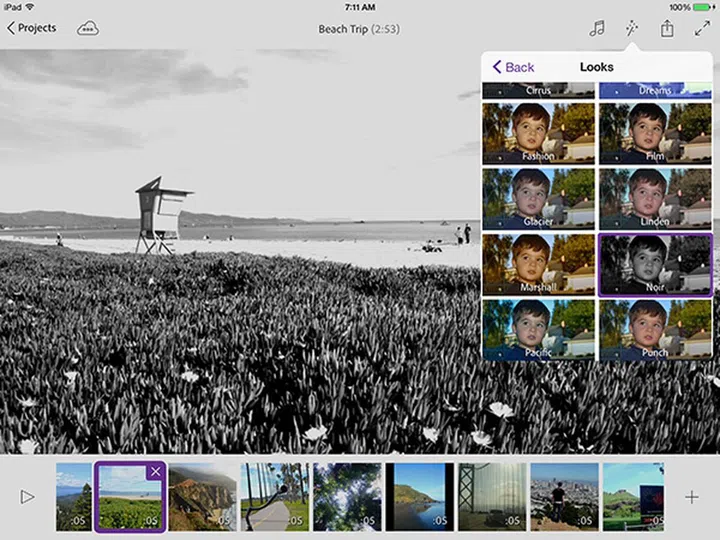Tap Back in the Looks panel
The height and width of the screenshot is (540, 720).
pyautogui.click(x=513, y=67)
